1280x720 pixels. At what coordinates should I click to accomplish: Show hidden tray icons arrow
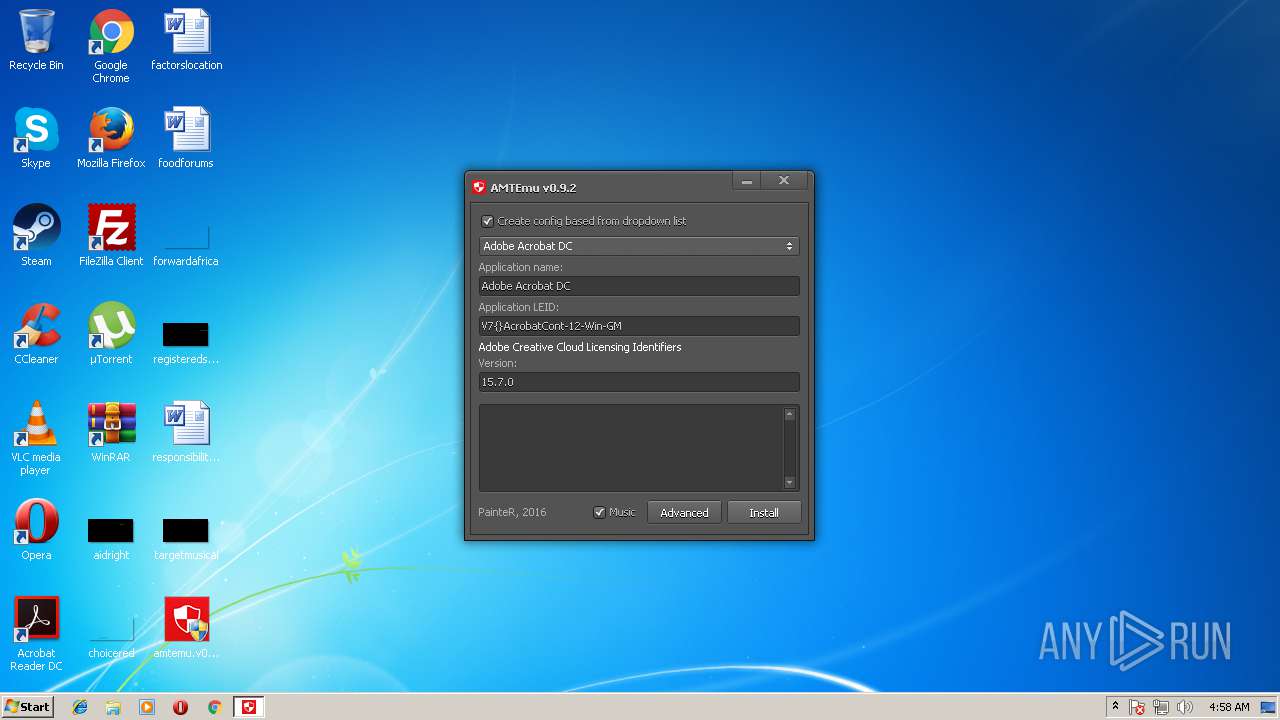click(x=1115, y=707)
